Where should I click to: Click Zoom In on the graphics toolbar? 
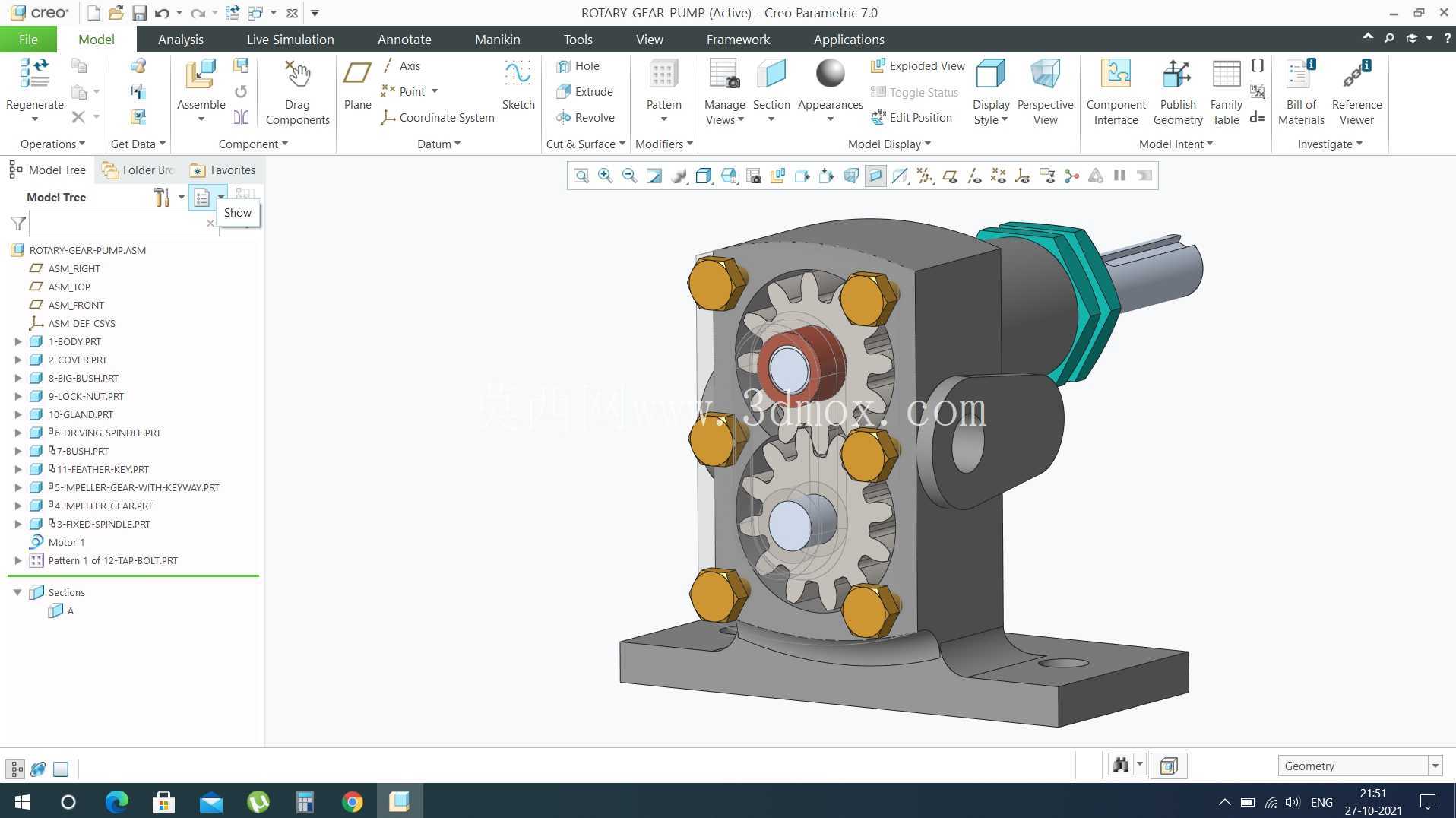[x=606, y=176]
